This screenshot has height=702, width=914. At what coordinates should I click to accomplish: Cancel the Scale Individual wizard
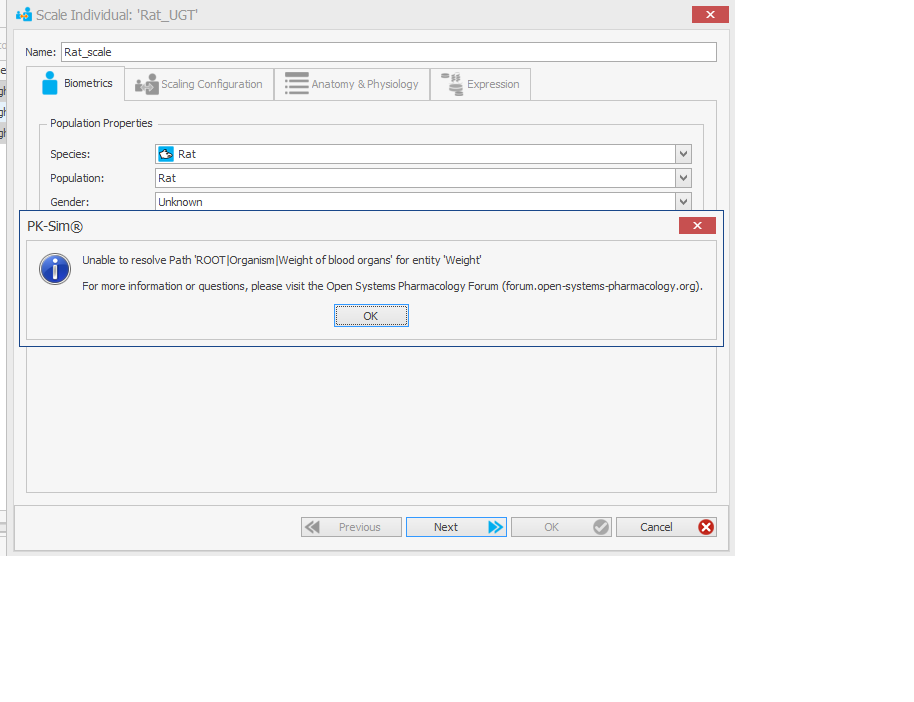666,527
